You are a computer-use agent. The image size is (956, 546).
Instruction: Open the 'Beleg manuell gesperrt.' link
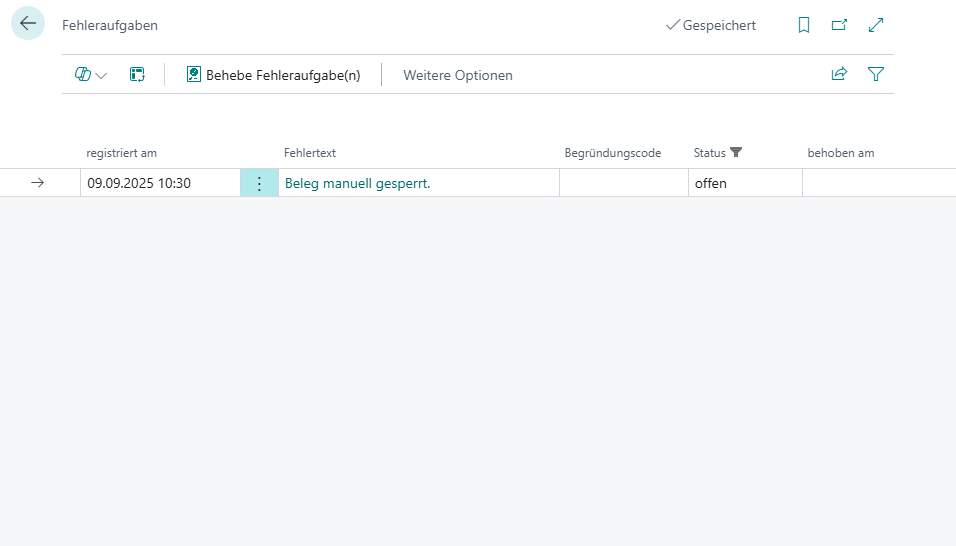[357, 183]
